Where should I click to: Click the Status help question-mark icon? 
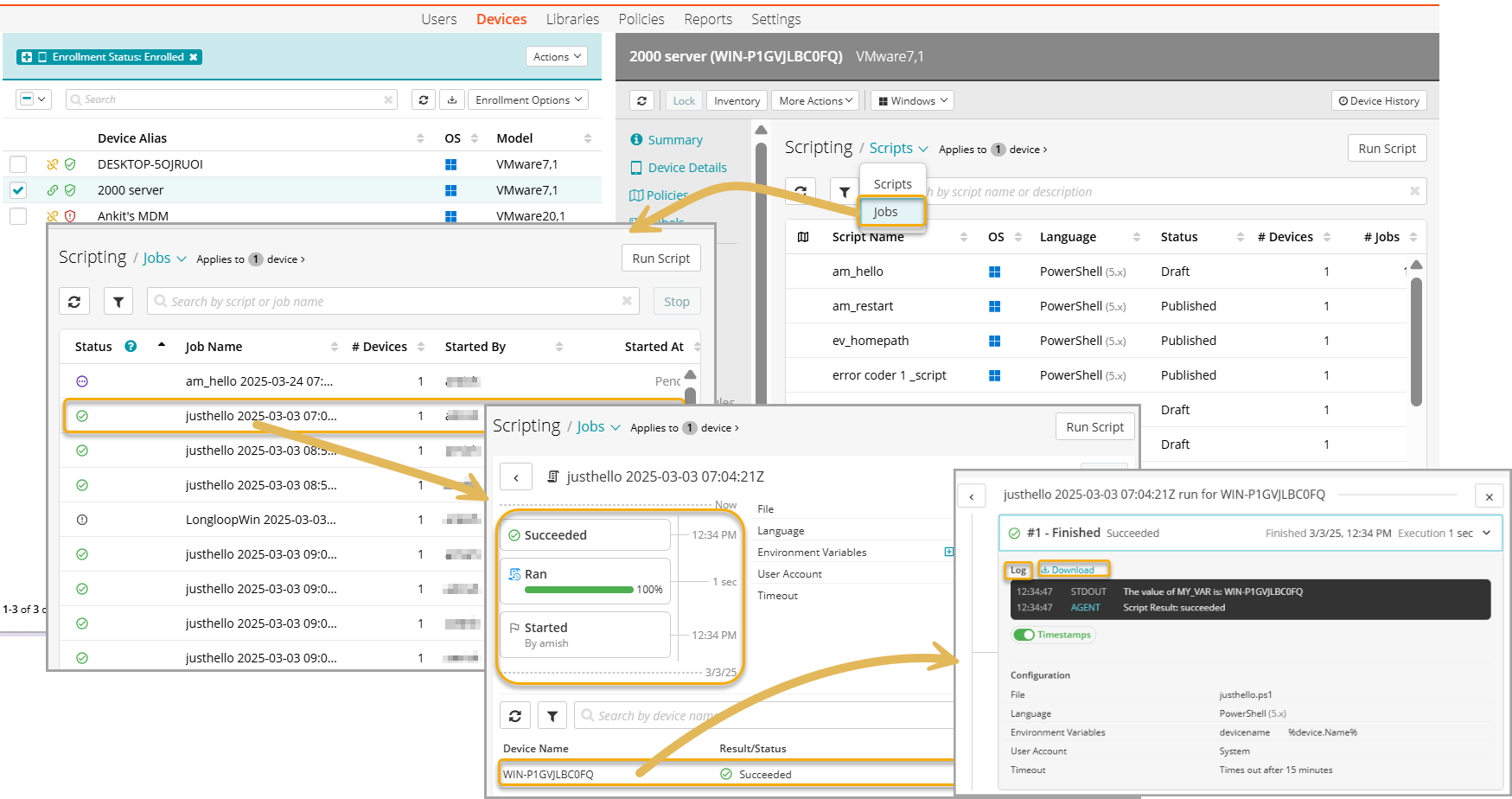pos(131,347)
